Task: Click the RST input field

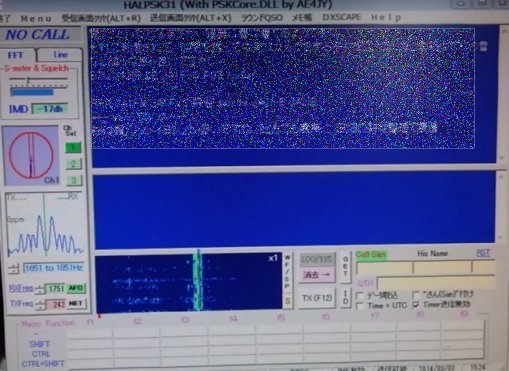Action: (x=483, y=266)
